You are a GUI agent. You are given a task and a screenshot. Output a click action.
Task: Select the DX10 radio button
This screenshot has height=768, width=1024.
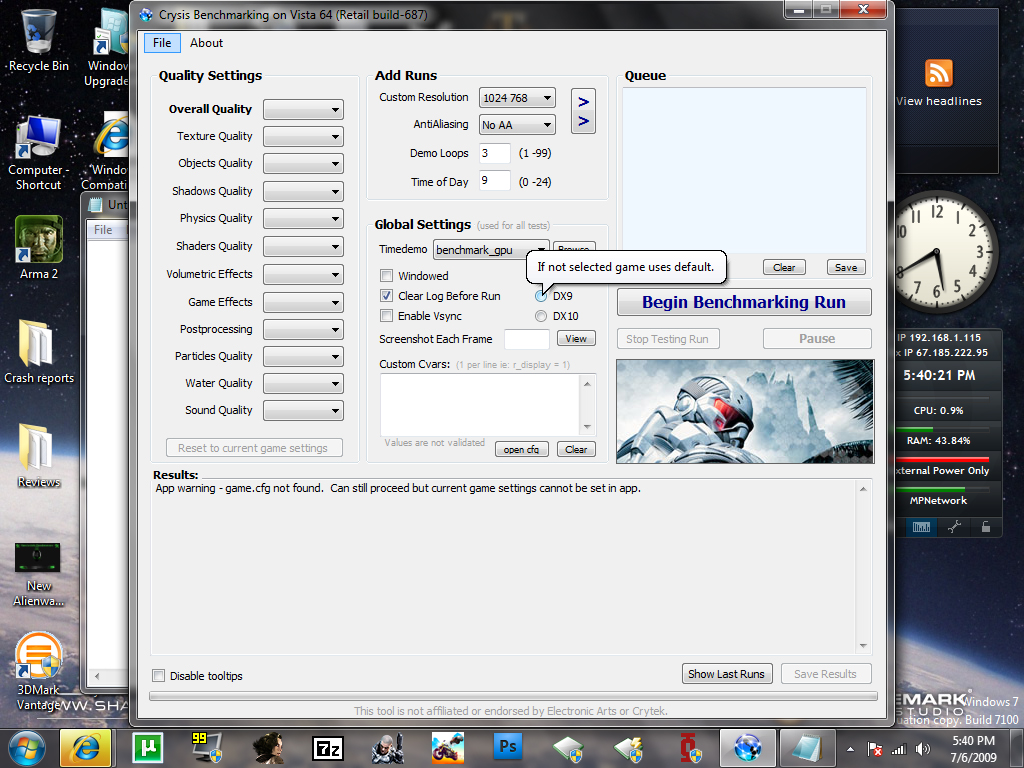point(541,316)
